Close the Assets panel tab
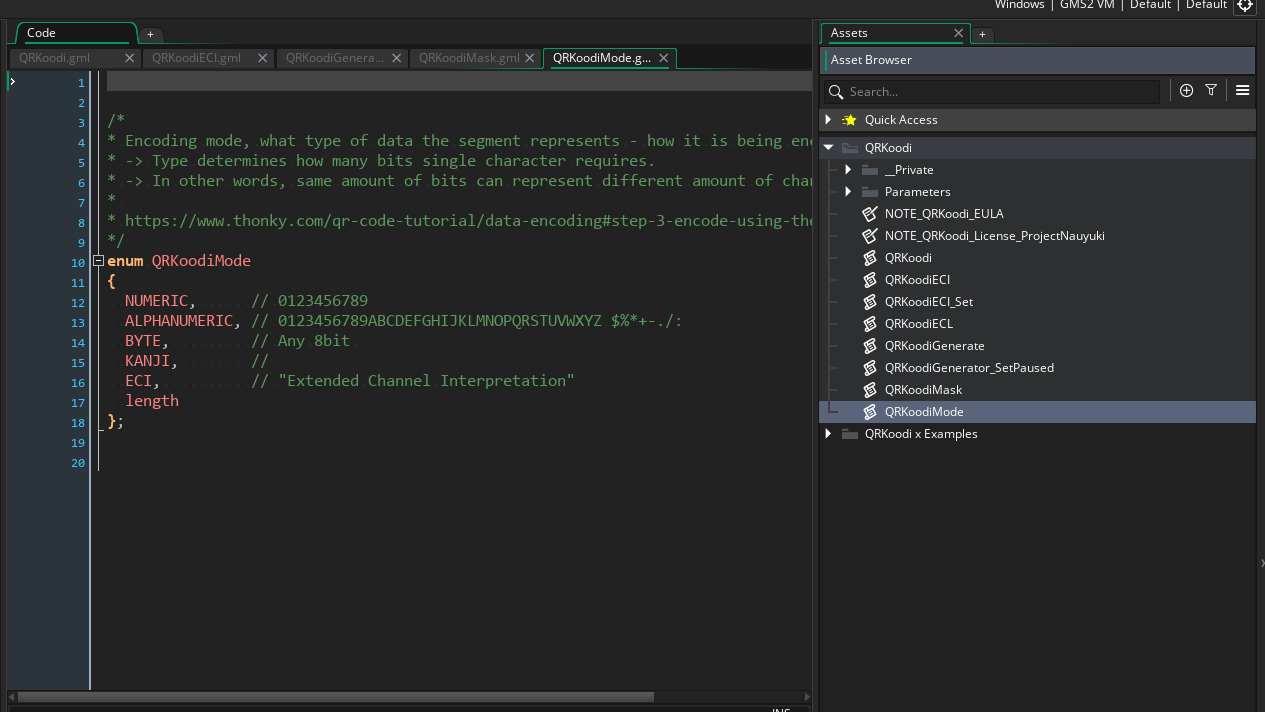1265x712 pixels. (958, 33)
